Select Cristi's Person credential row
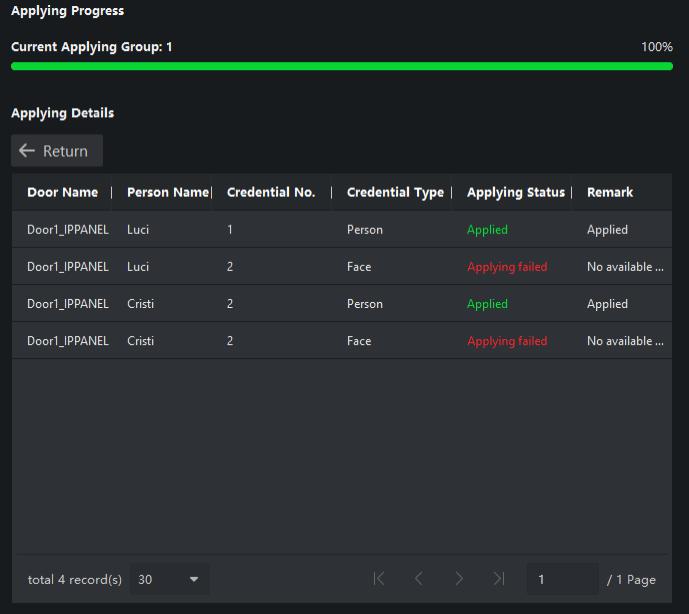Screen dimensions: 689x614 [341, 304]
